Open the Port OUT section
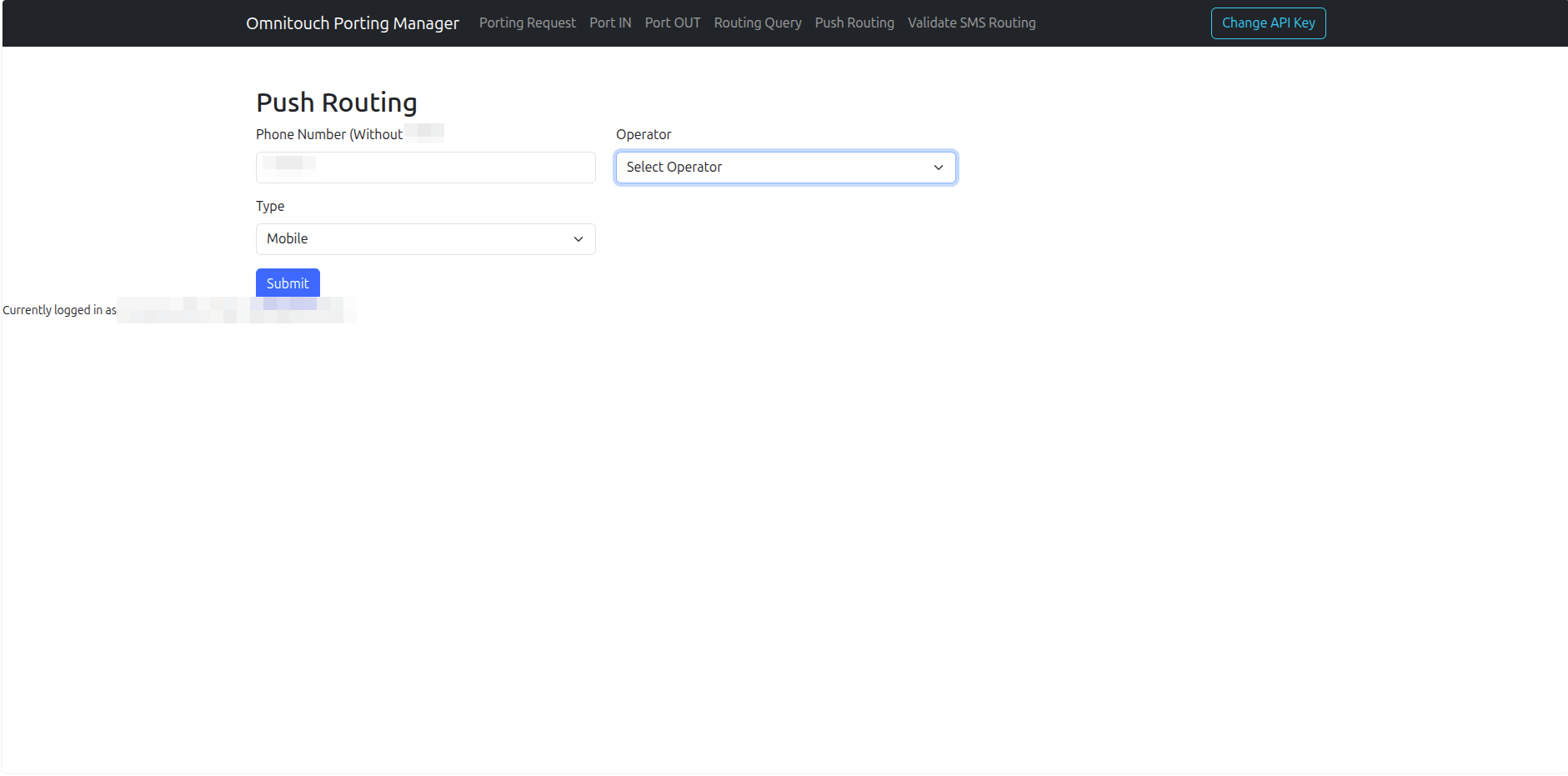Image resolution: width=1568 pixels, height=776 pixels. [673, 23]
